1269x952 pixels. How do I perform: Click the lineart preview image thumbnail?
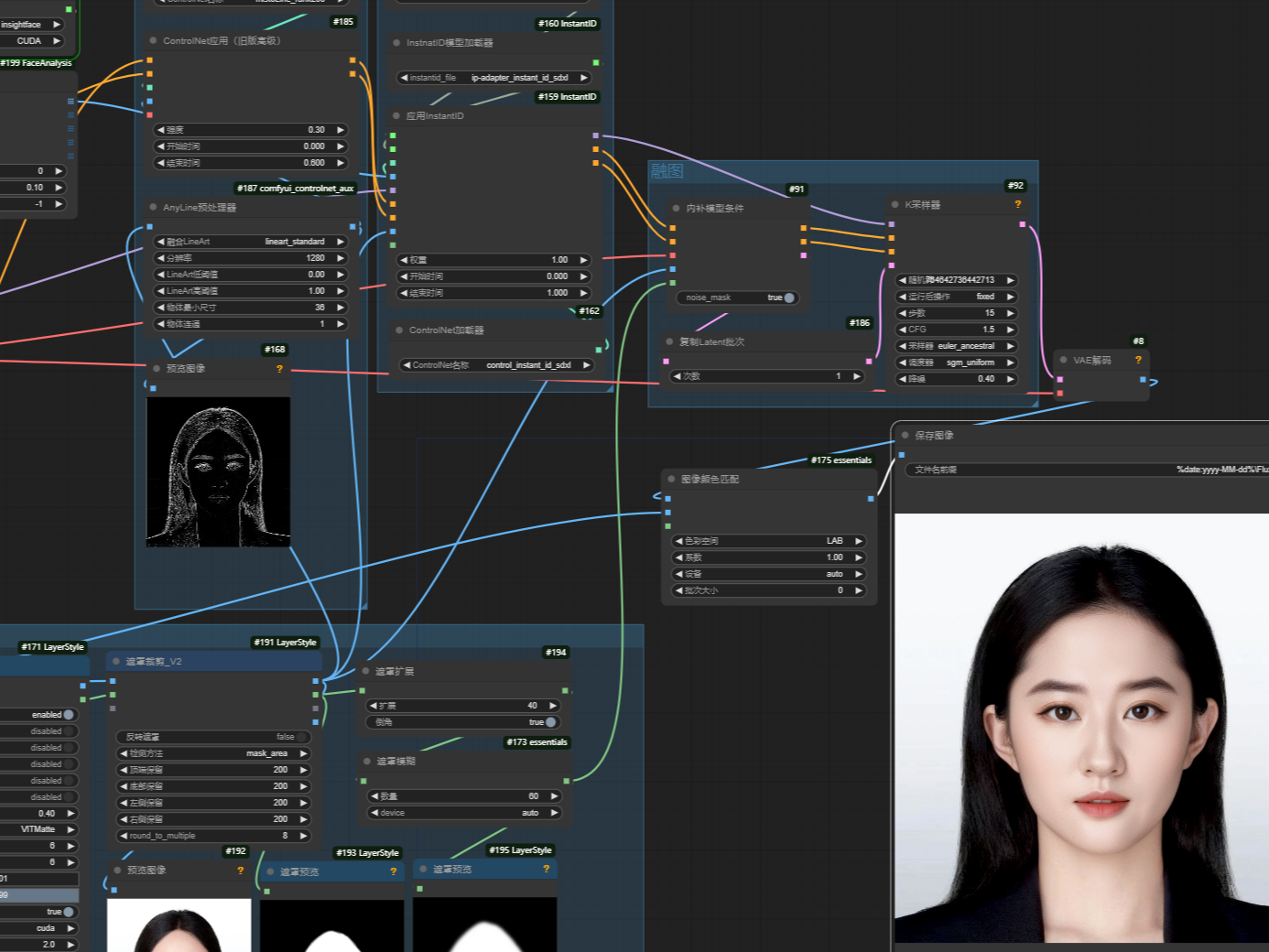tap(218, 472)
